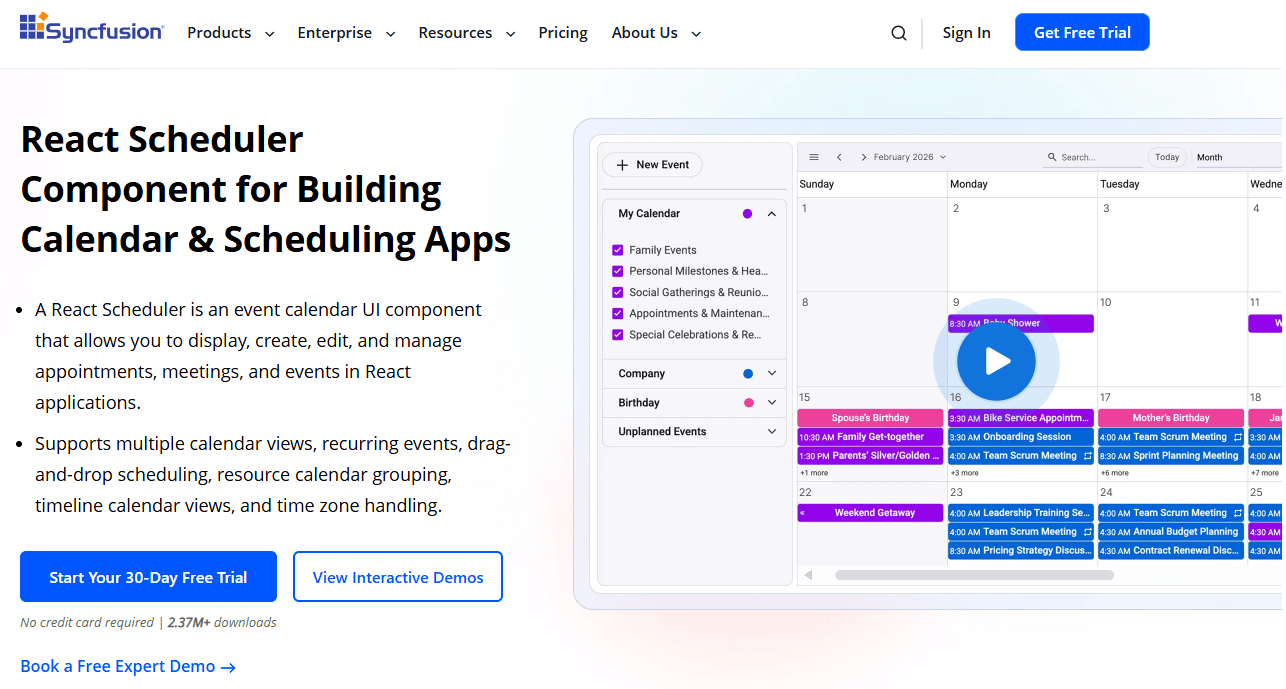Click the blue Company color dot
Image resolution: width=1286 pixels, height=689 pixels.
pyautogui.click(x=748, y=373)
